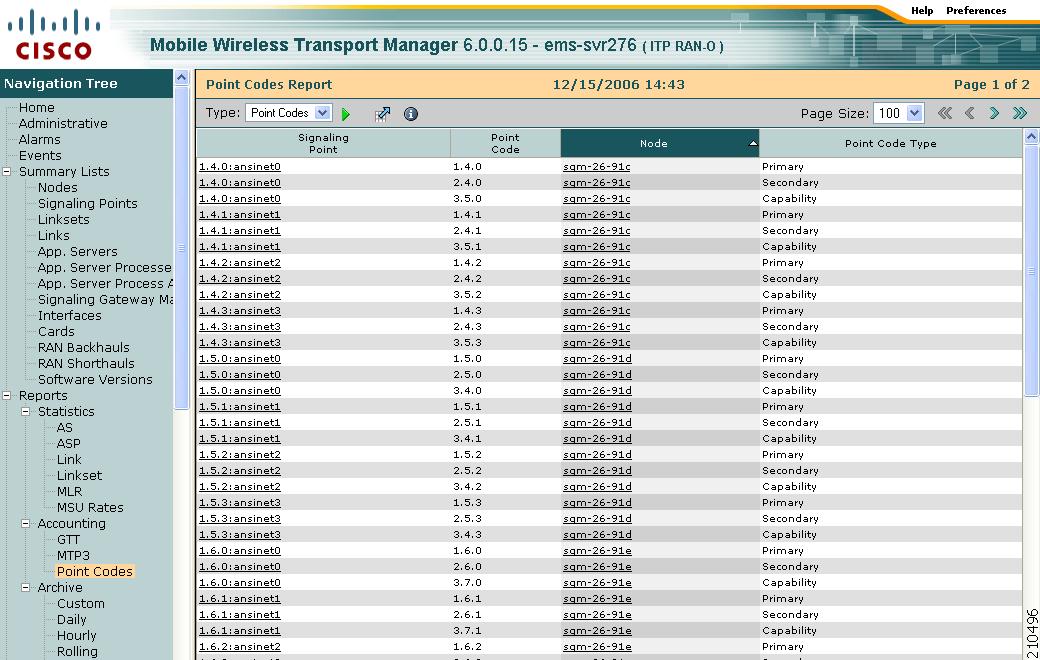Go to the next page of the report

[994, 113]
